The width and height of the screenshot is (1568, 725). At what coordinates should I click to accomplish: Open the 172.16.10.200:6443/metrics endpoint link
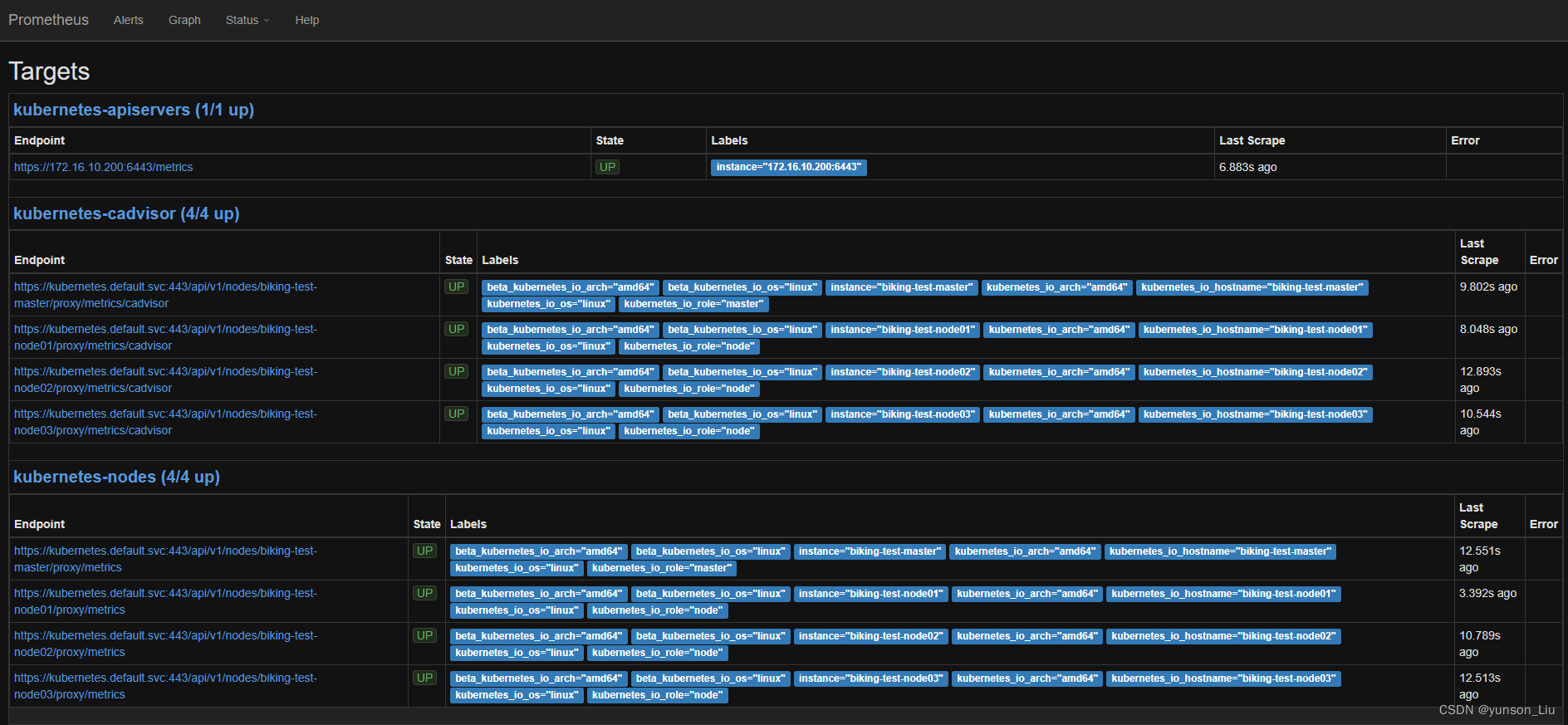tap(103, 167)
